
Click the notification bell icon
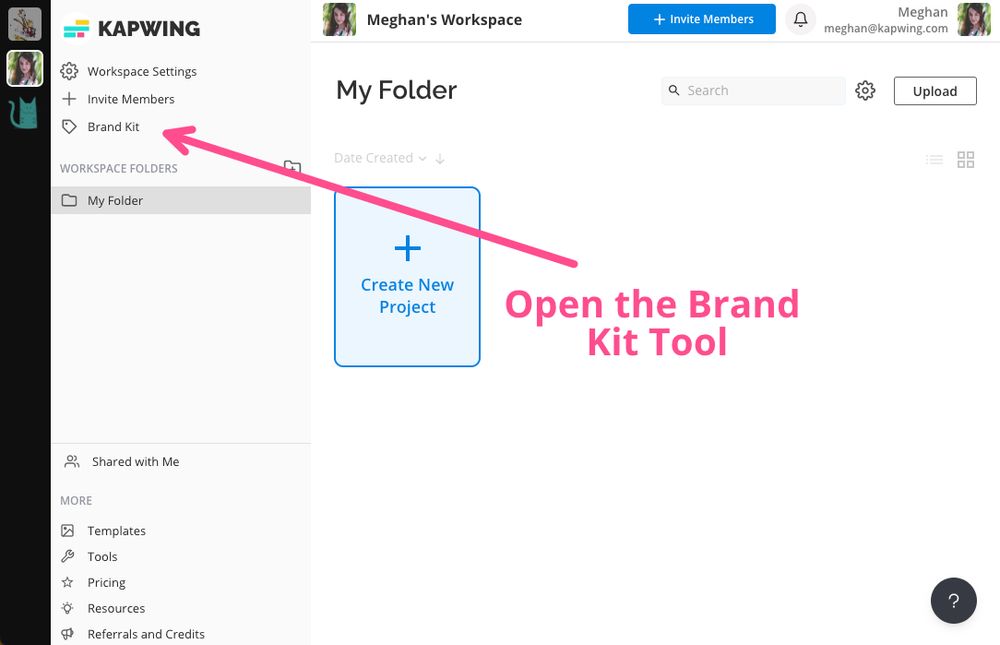click(800, 19)
